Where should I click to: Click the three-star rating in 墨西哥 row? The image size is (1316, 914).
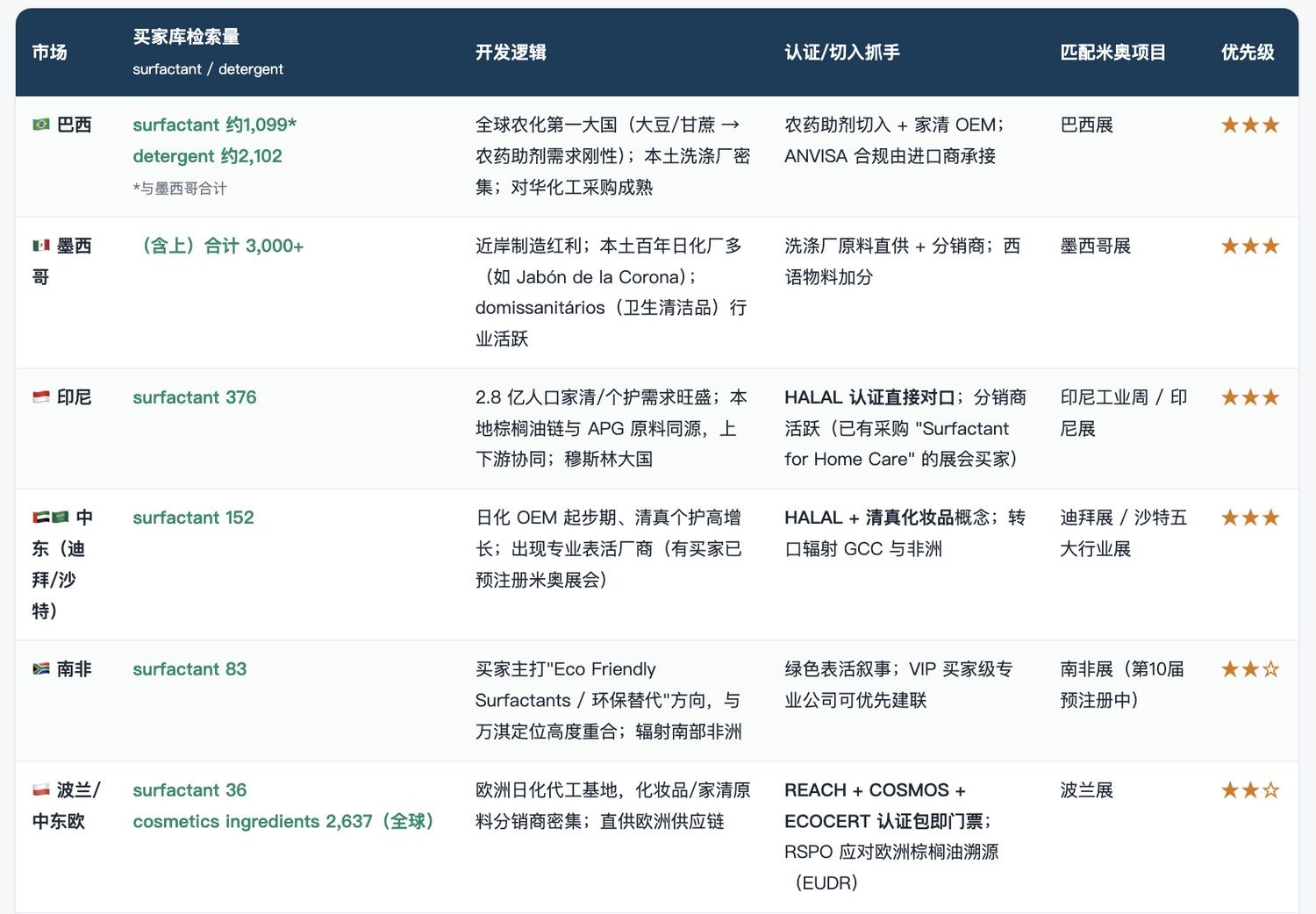click(x=1250, y=246)
